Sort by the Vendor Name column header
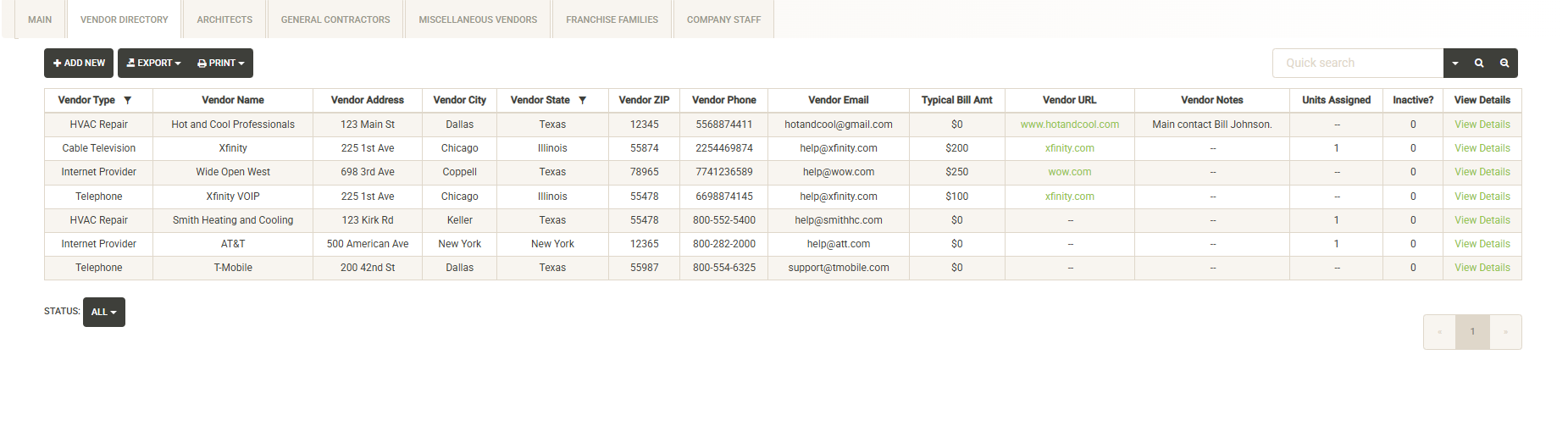The width and height of the screenshot is (1568, 421). pos(233,100)
